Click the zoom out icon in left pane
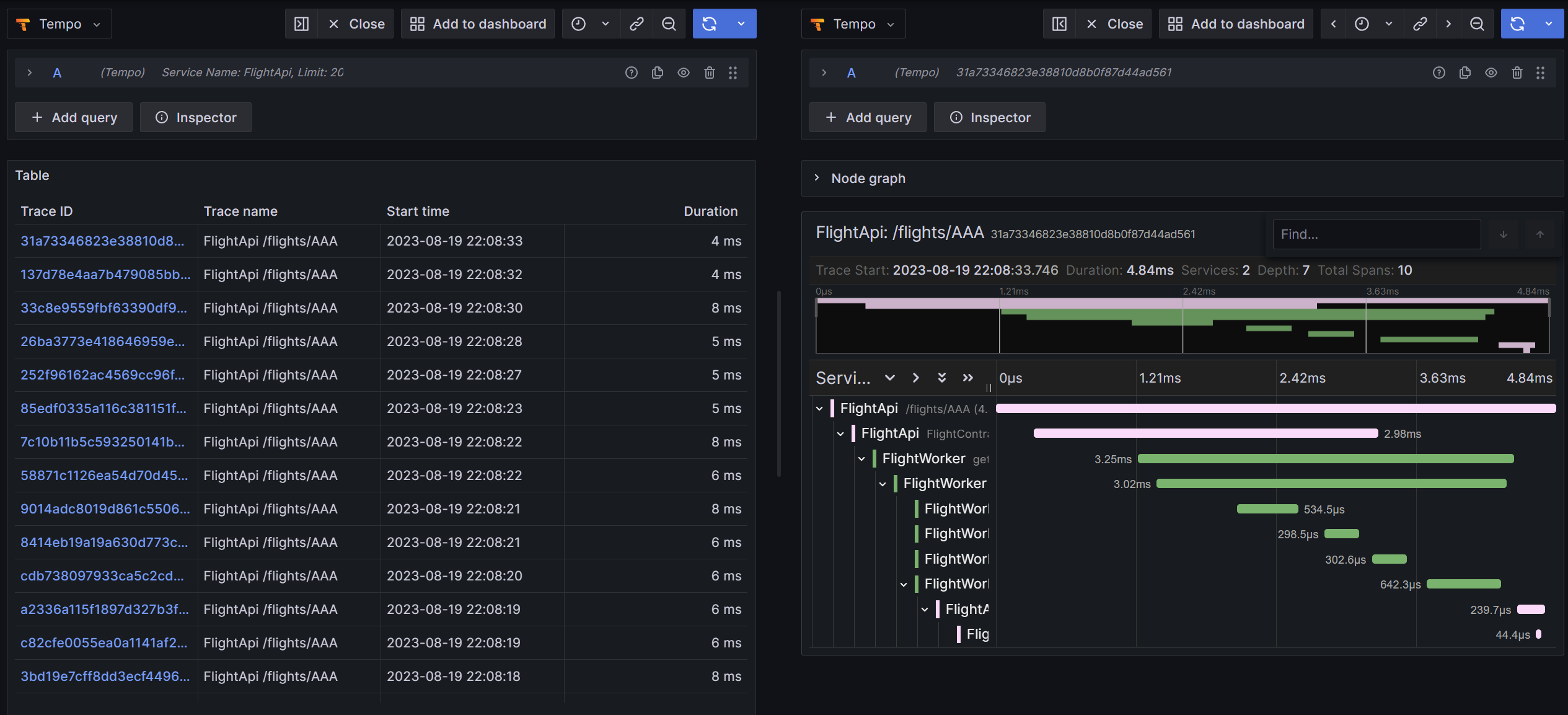Image resolution: width=1568 pixels, height=715 pixels. pos(669,24)
